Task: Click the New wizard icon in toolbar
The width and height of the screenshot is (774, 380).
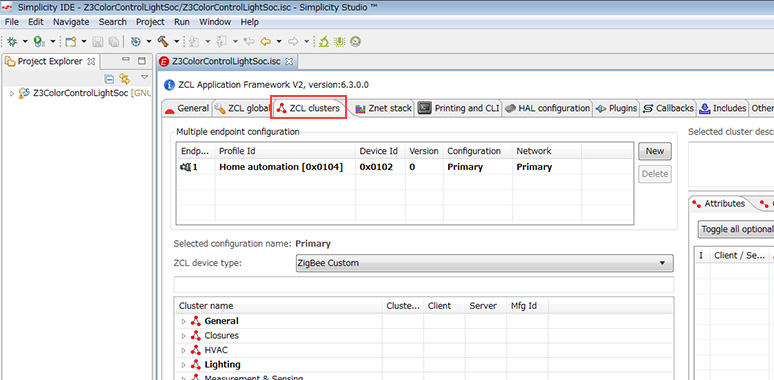Action: [71, 41]
